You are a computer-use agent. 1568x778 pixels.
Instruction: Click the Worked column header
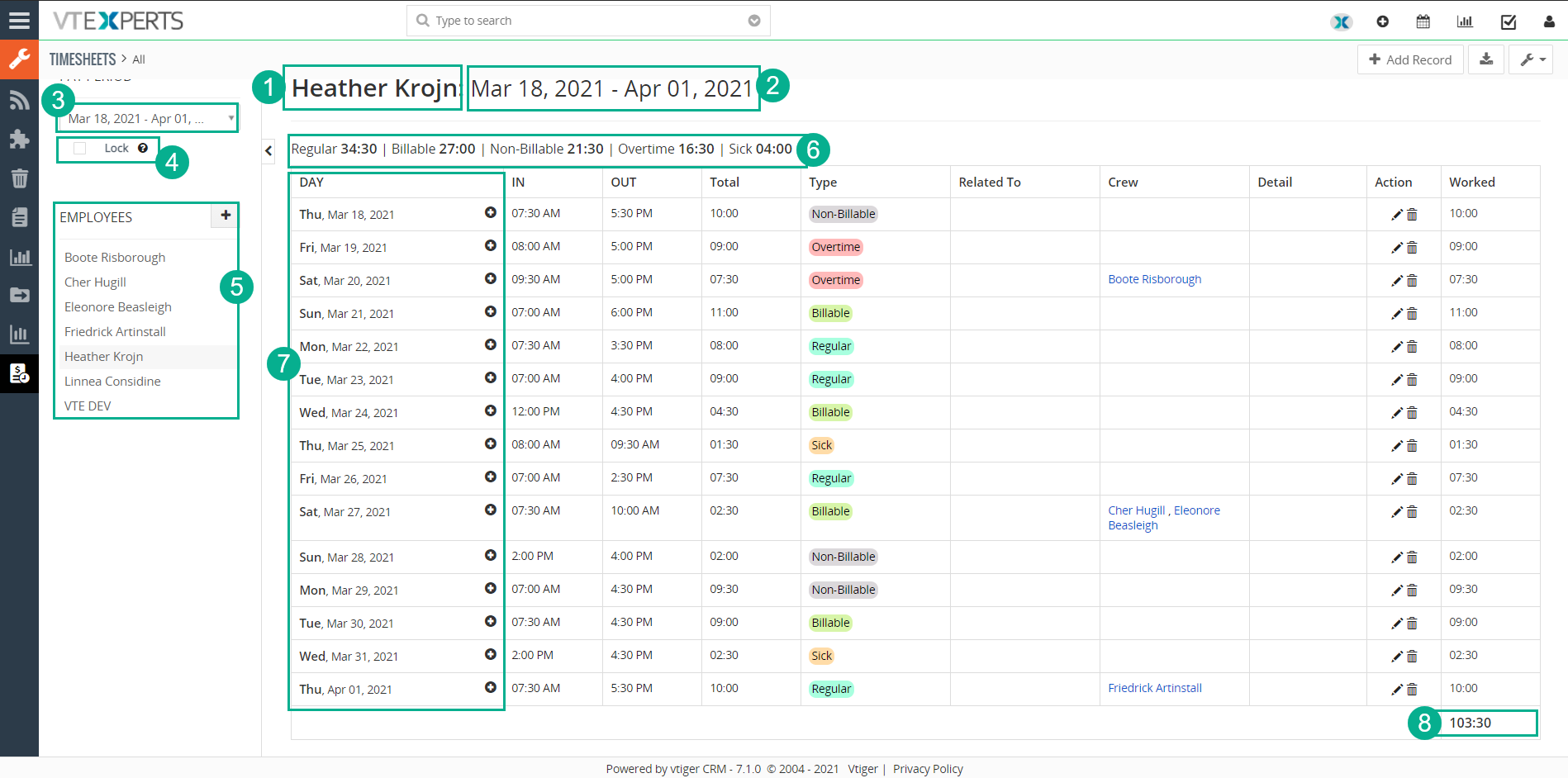(1471, 182)
